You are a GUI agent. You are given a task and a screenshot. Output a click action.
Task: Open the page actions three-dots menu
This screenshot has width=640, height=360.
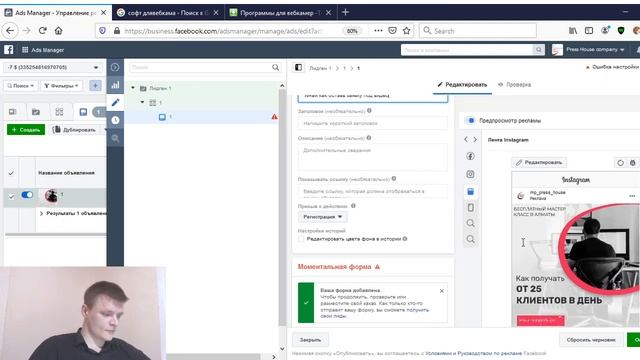click(378, 31)
